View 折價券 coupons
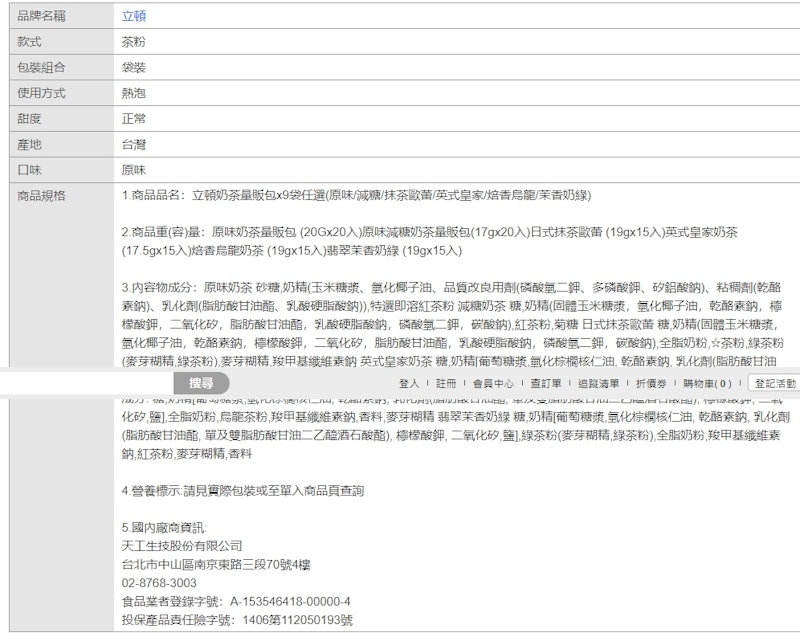Image resolution: width=800 pixels, height=637 pixels. point(651,384)
